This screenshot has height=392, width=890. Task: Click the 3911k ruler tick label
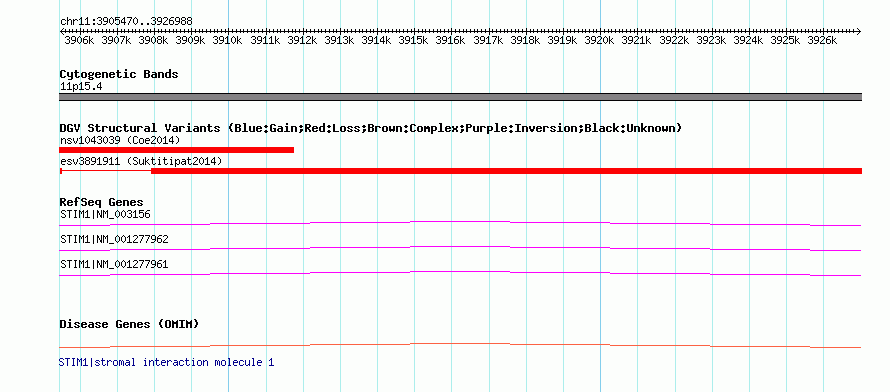click(x=266, y=40)
